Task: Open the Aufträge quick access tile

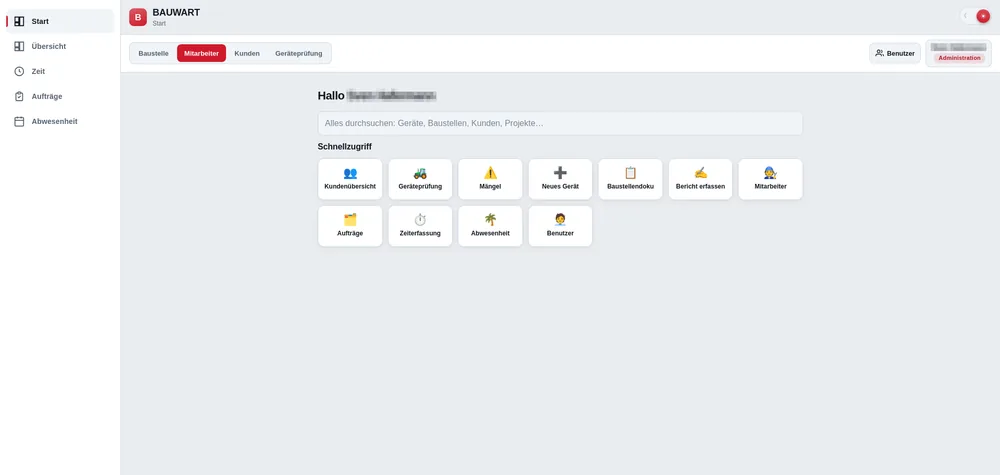Action: point(350,226)
